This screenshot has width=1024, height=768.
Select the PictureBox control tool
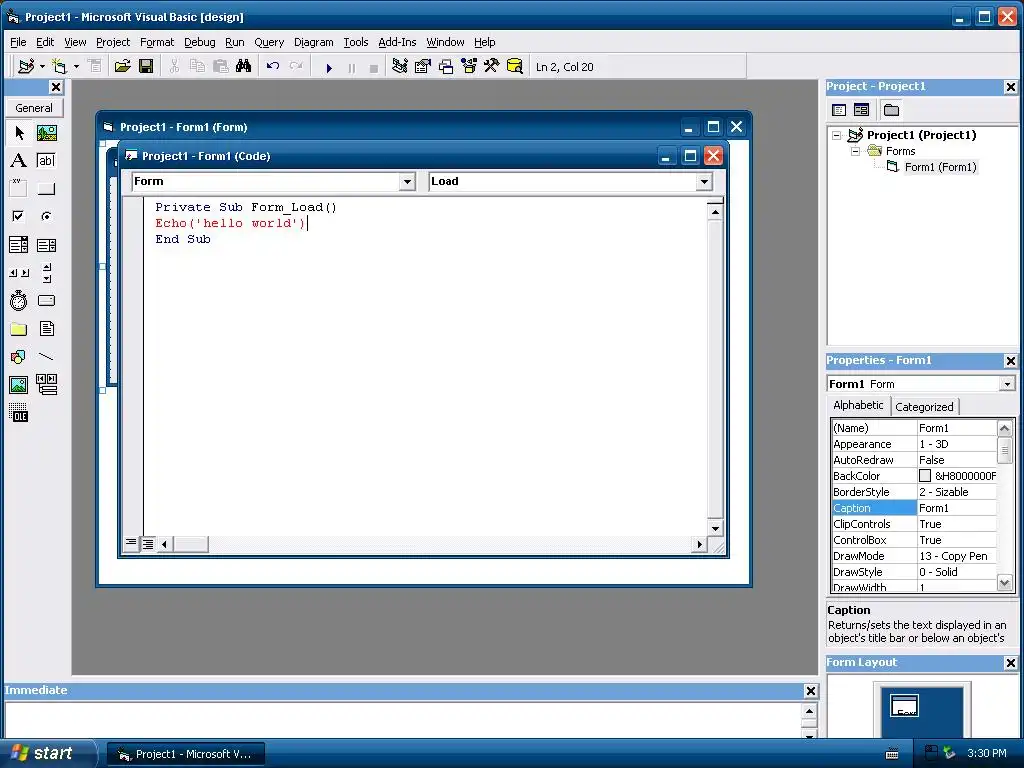pos(46,133)
